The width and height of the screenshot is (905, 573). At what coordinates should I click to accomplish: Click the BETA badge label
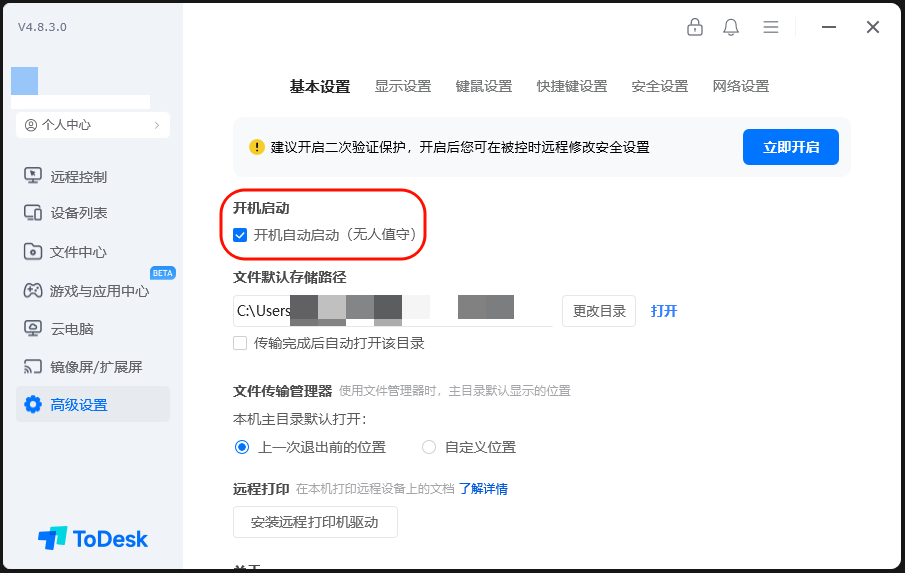[x=163, y=273]
